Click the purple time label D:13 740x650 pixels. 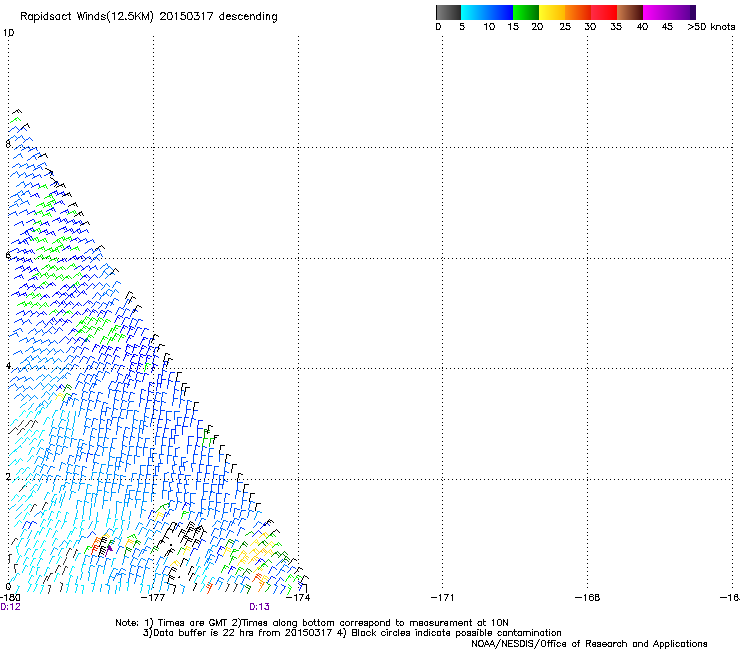(x=260, y=607)
